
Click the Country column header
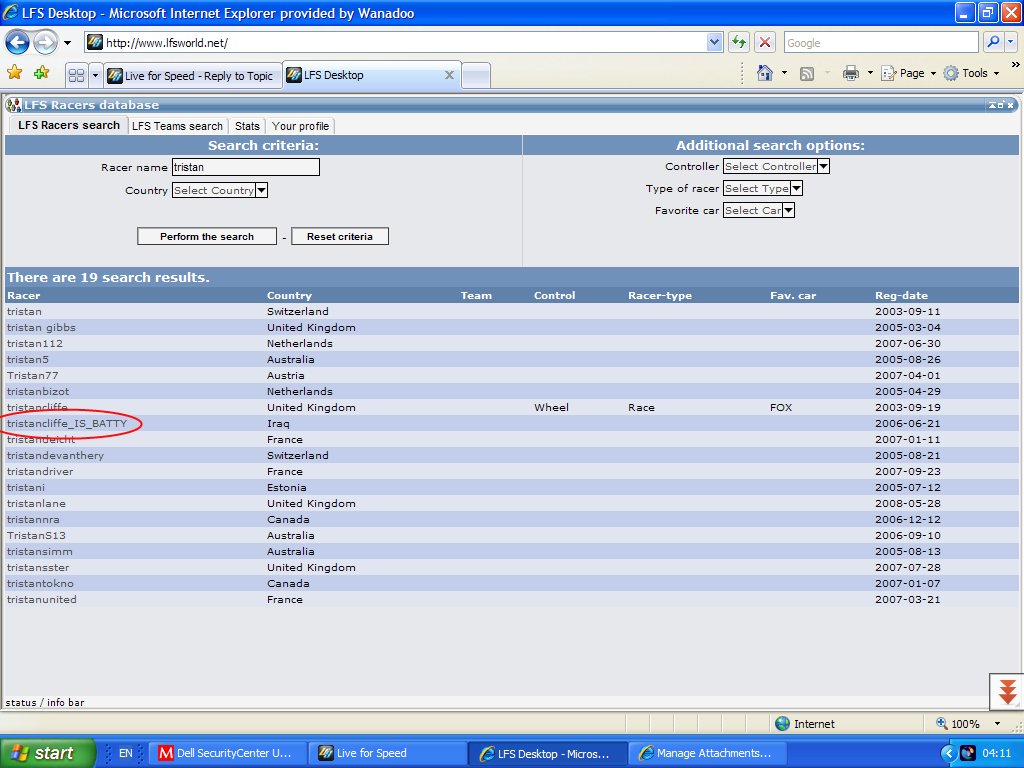289,296
